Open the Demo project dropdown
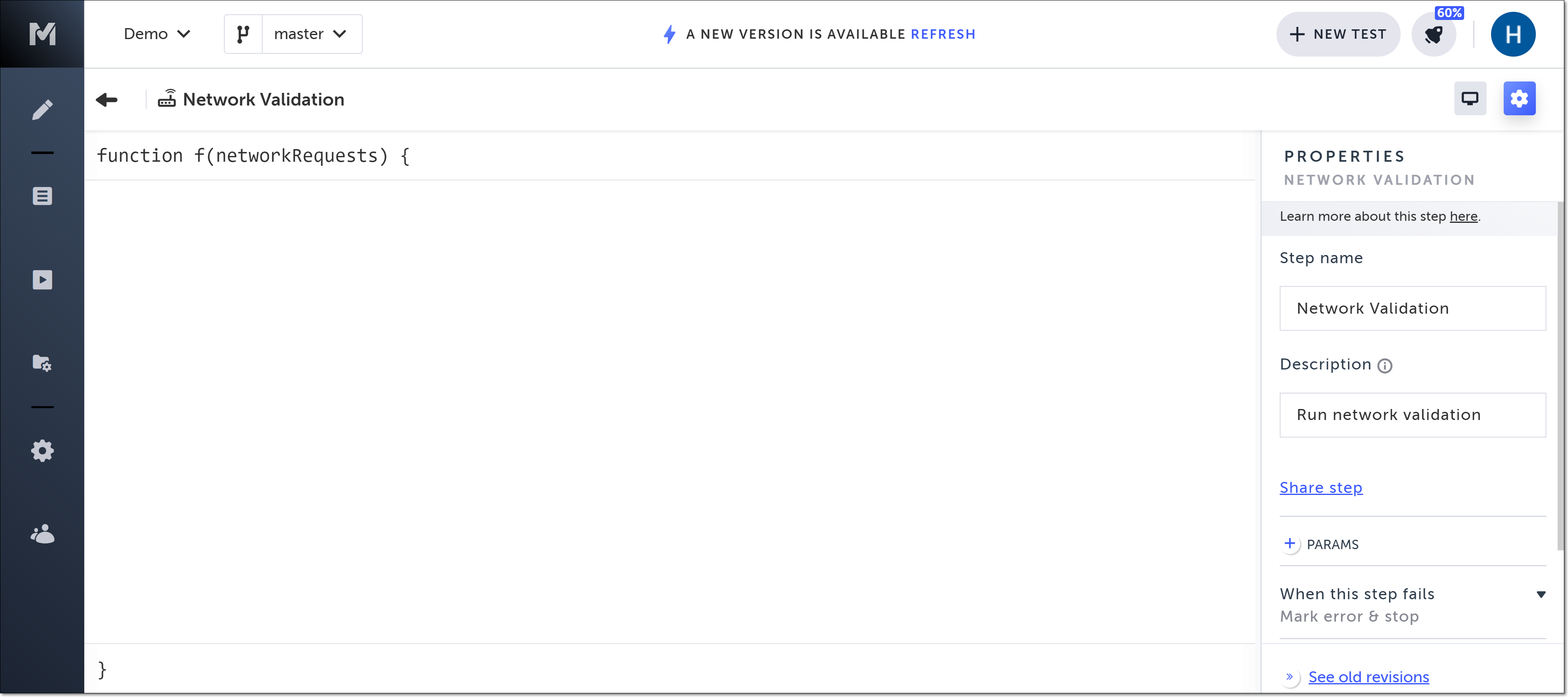 tap(157, 34)
